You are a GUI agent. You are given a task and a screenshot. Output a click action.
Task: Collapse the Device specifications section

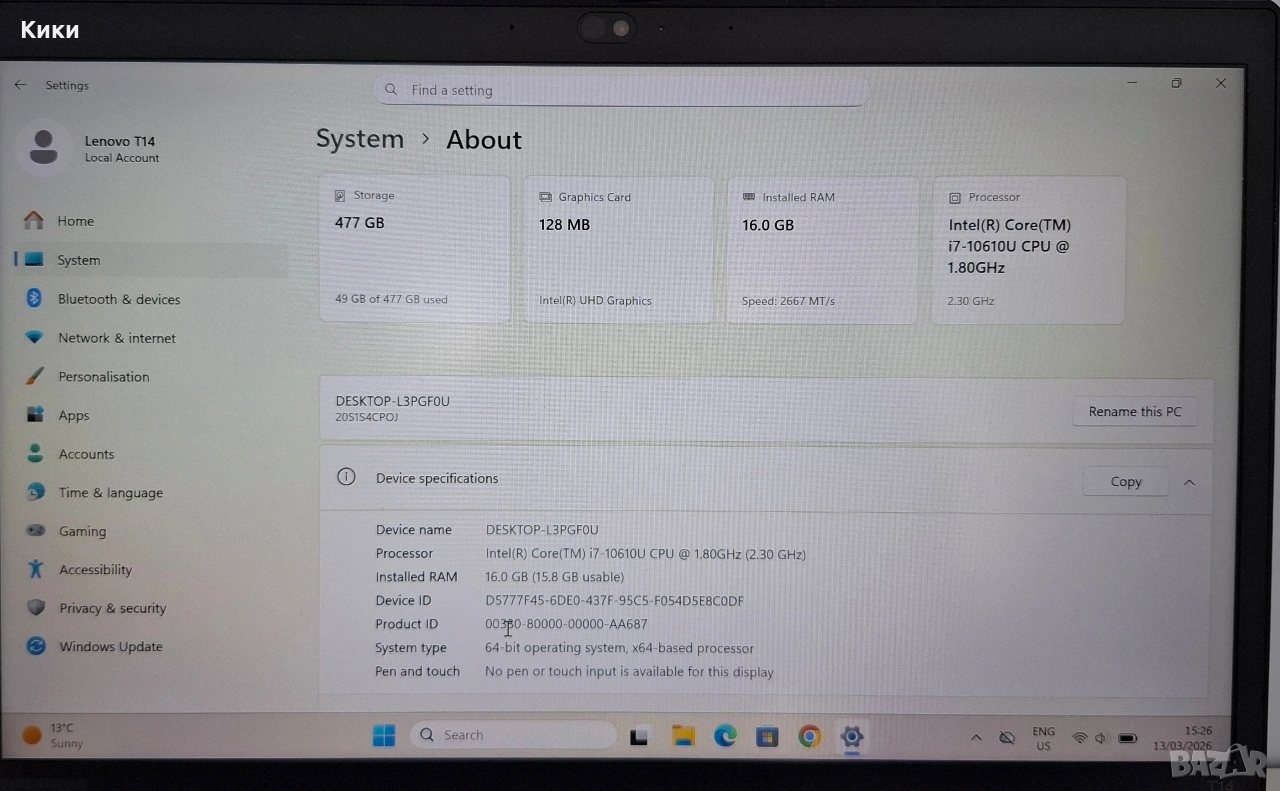(x=1189, y=482)
